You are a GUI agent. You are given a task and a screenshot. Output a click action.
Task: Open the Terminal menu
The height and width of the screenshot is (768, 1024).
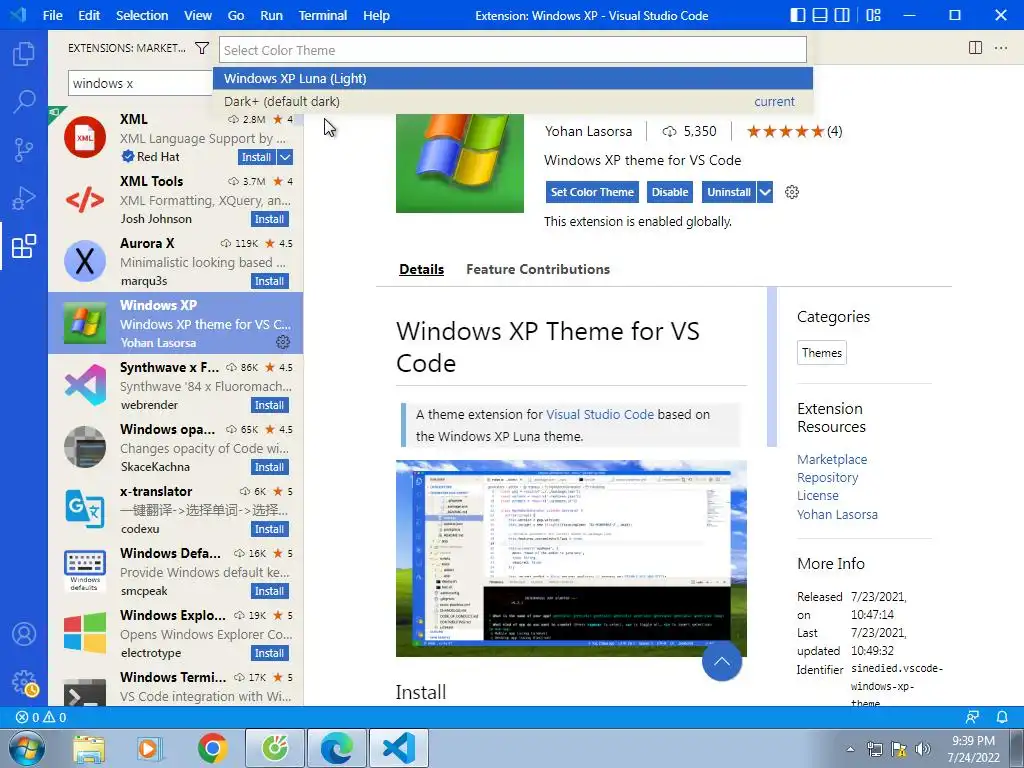click(323, 15)
